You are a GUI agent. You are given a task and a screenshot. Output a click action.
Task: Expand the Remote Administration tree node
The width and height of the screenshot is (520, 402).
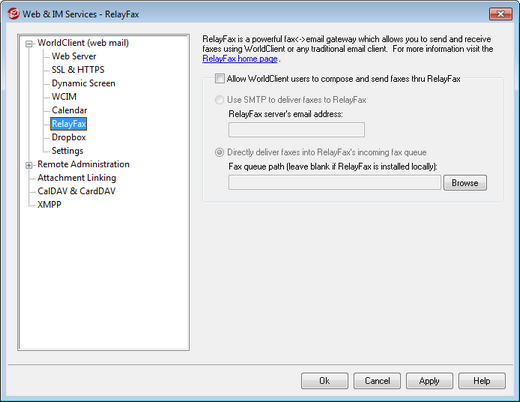(29, 165)
